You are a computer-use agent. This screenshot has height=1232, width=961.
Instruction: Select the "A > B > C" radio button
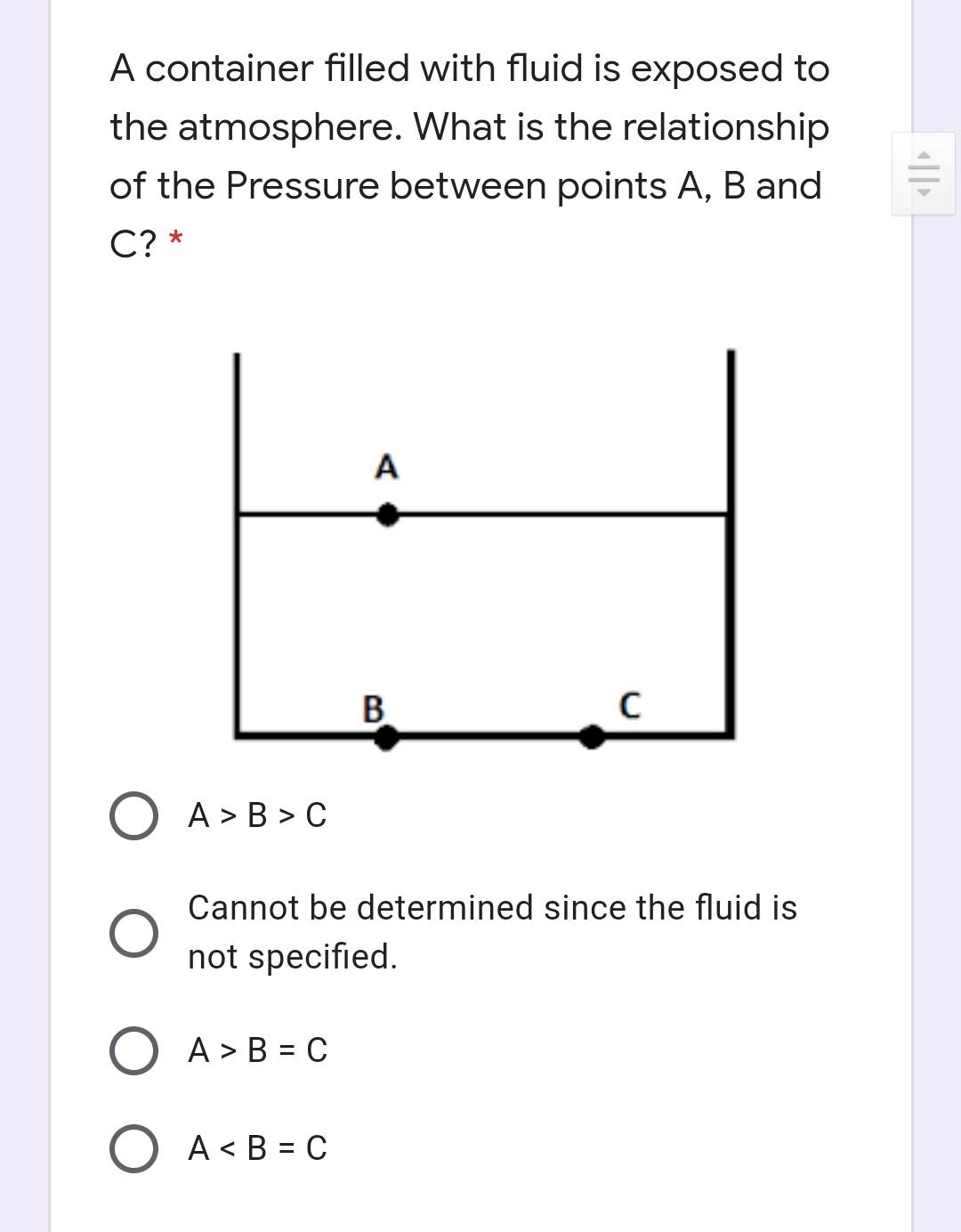pos(132,814)
